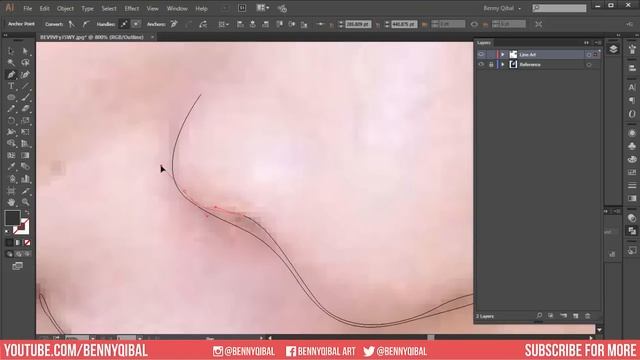The width and height of the screenshot is (640, 360).
Task: Open the View menu
Action: point(152,8)
